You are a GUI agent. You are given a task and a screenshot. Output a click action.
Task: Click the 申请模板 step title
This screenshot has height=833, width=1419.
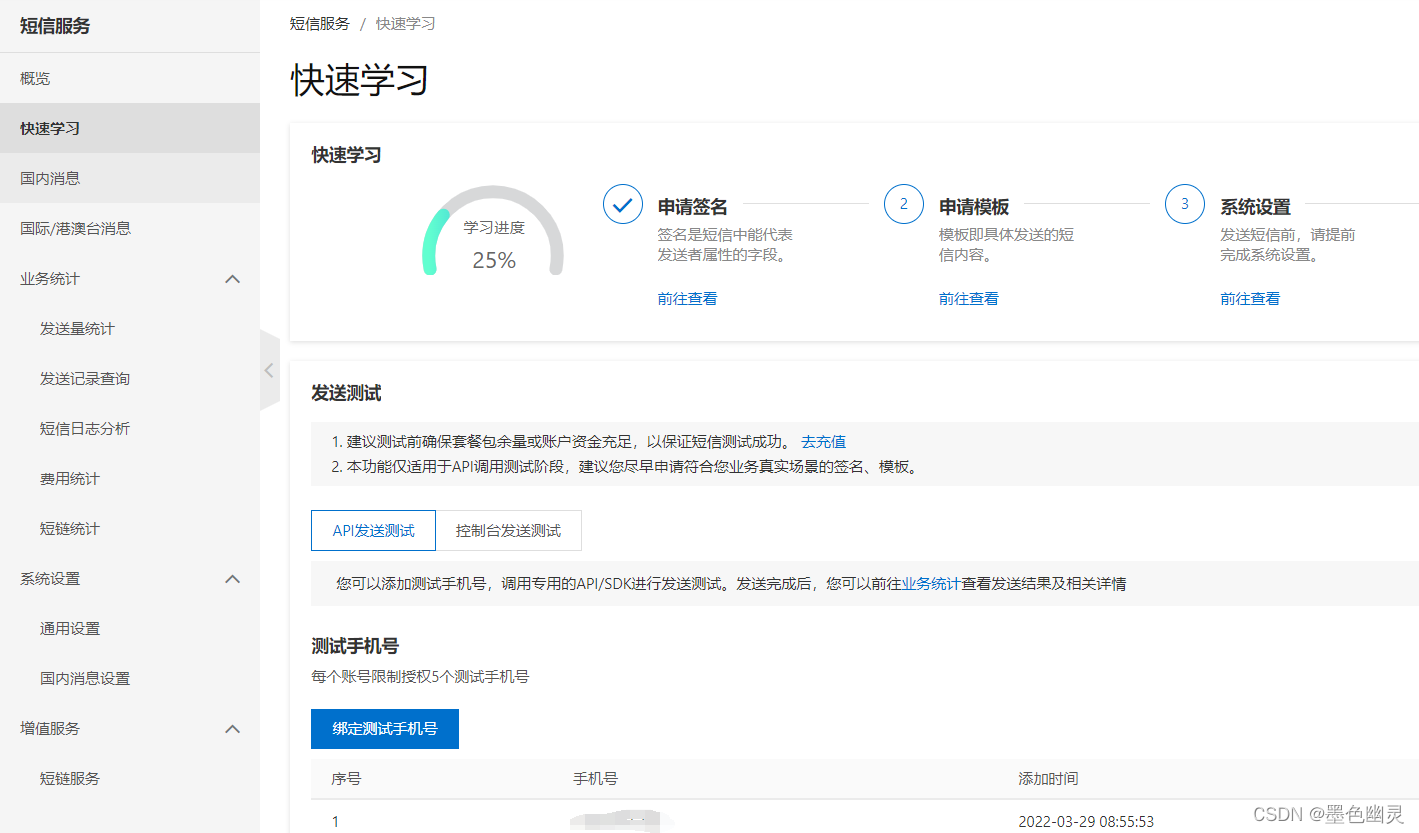pyautogui.click(x=973, y=207)
